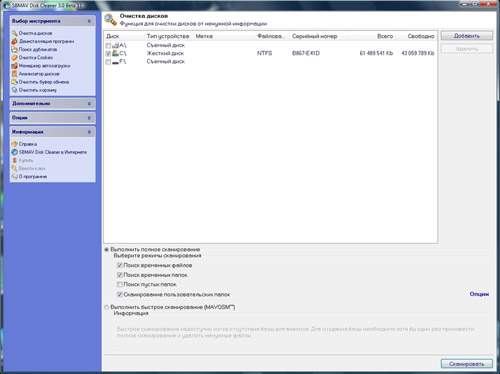Click the hard disk C:\ icon

click(115, 53)
